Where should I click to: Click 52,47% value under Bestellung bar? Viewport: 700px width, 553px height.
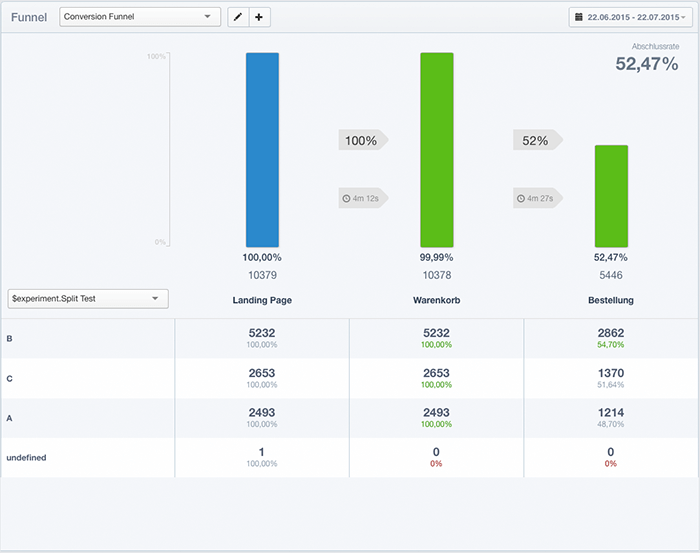[611, 257]
